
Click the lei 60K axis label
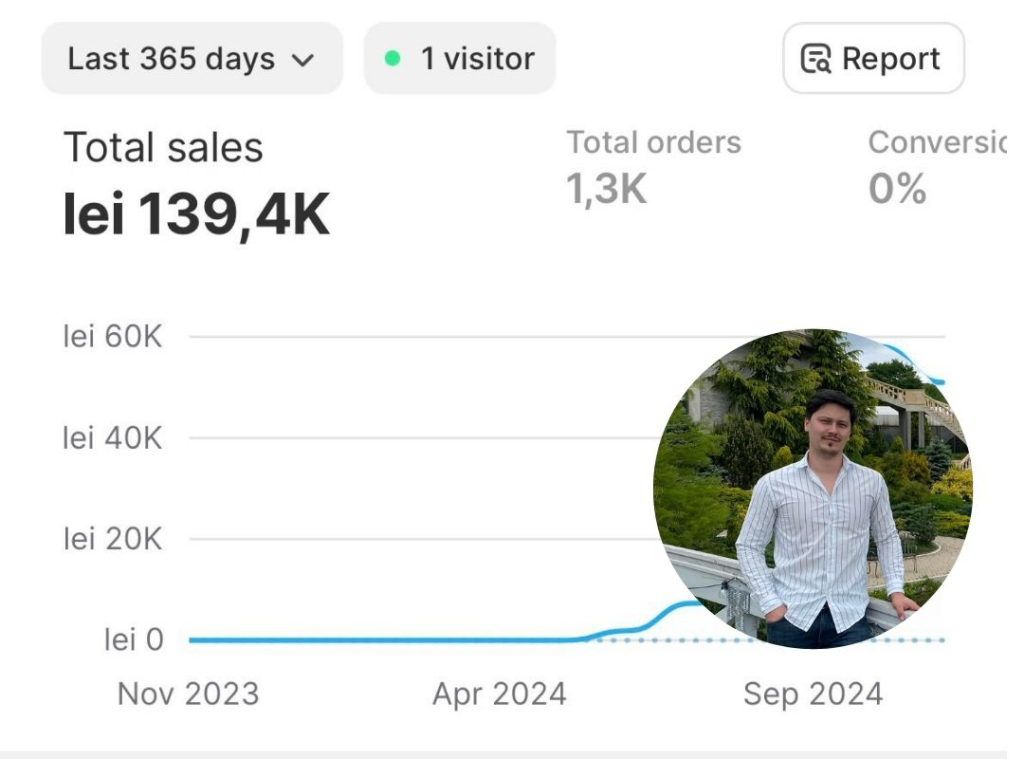pos(112,337)
